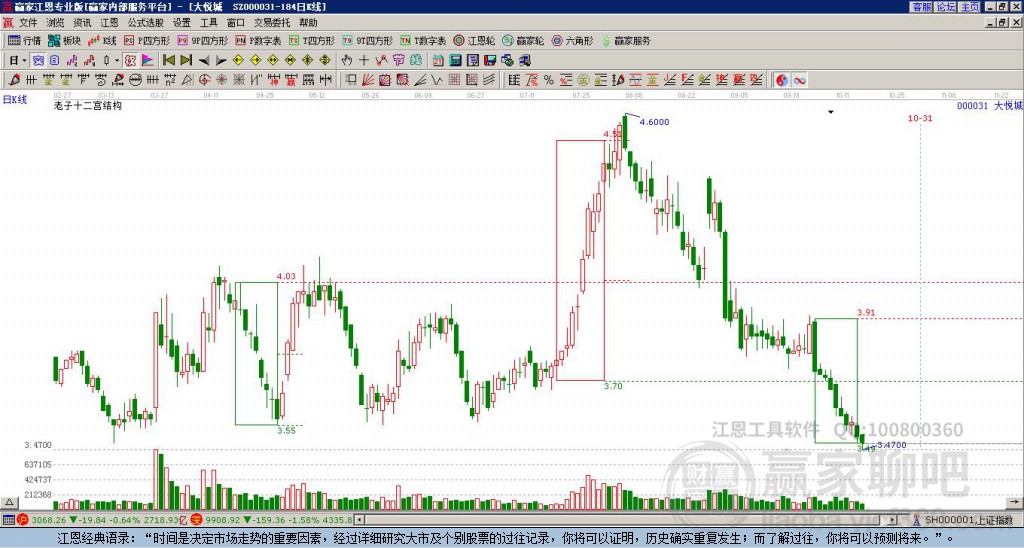Open the 9T四方形 tool

click(367, 40)
